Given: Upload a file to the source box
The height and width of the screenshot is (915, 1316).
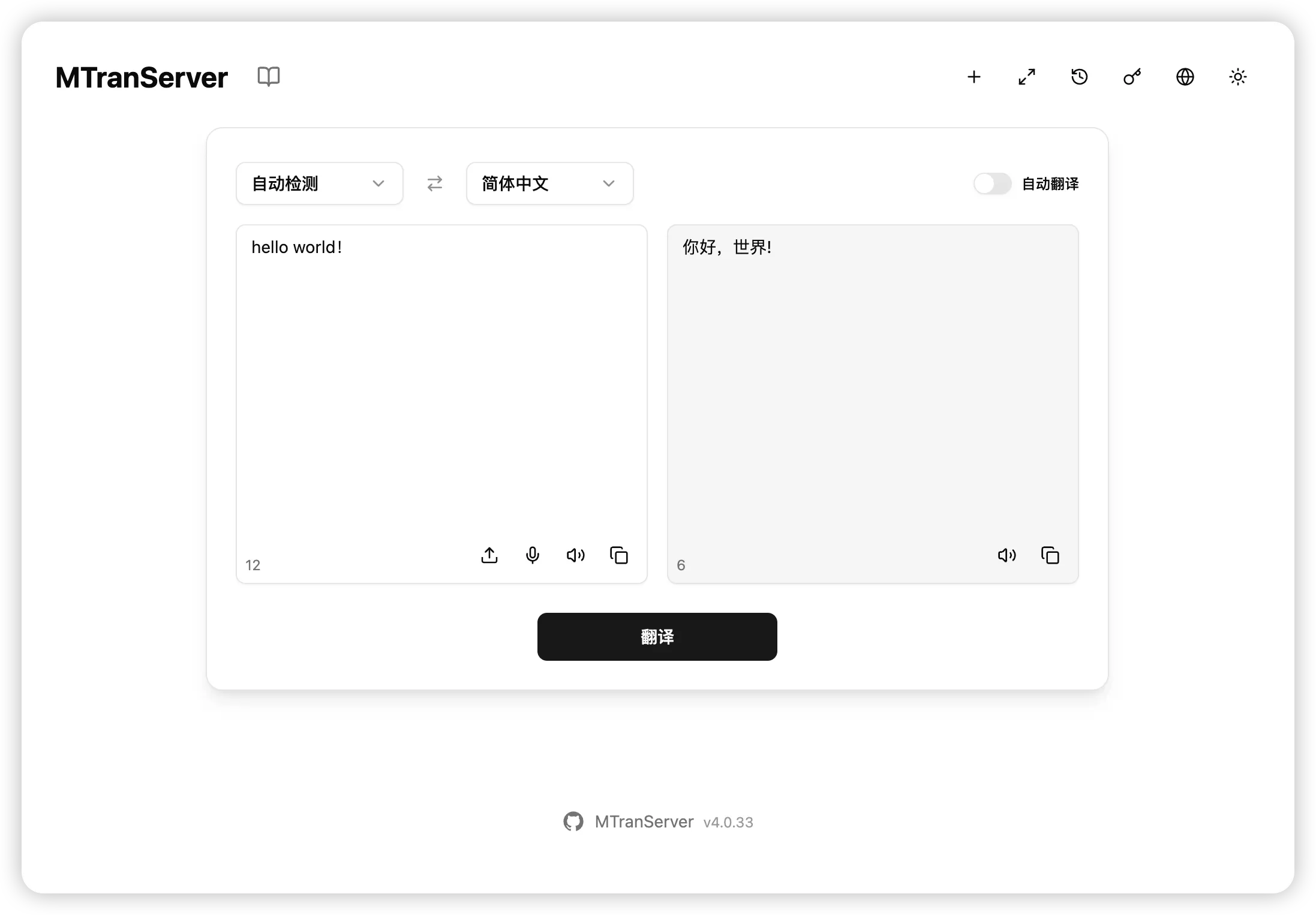Looking at the screenshot, I should [x=489, y=556].
